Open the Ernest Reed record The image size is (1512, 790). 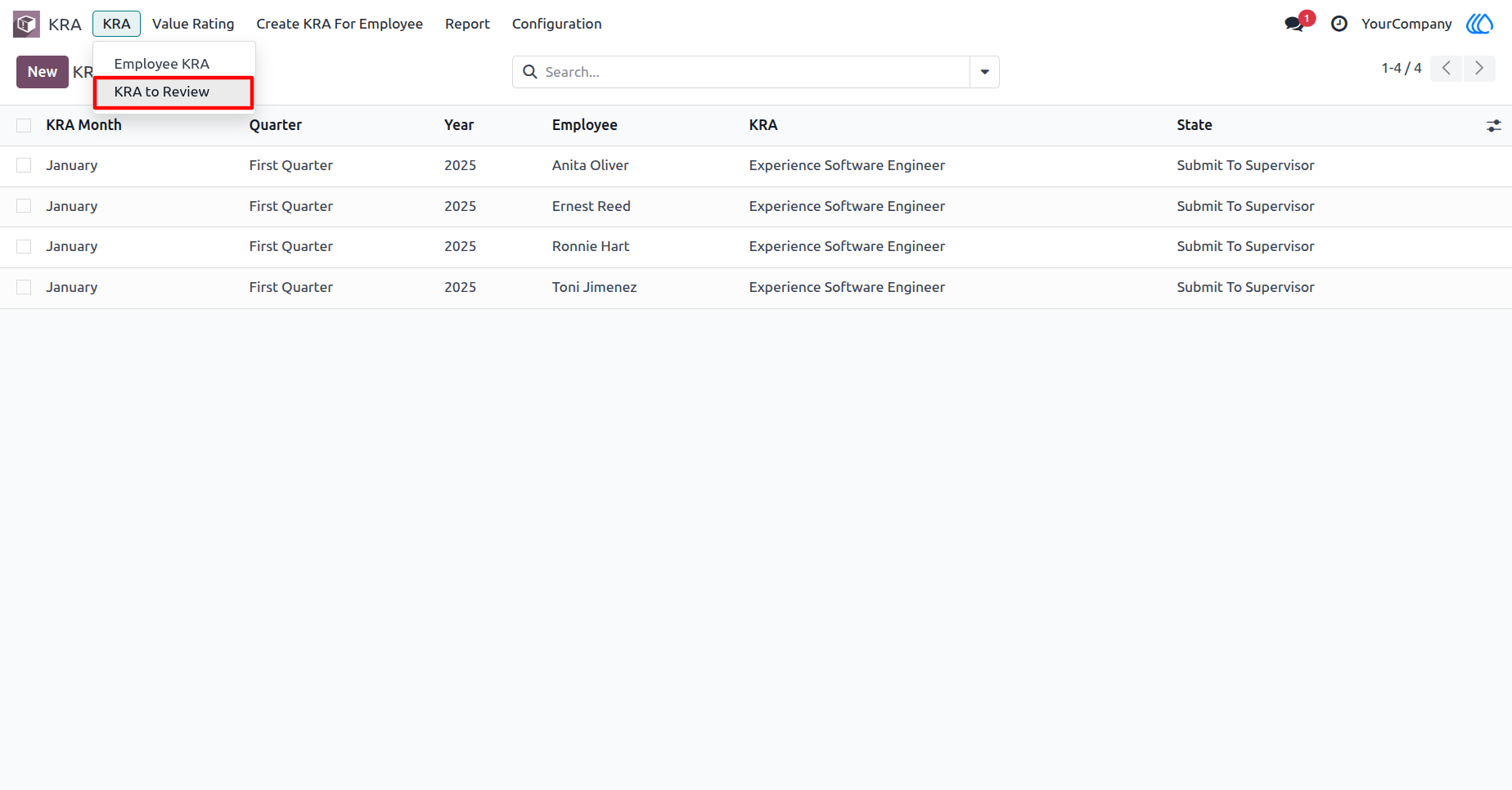pyautogui.click(x=592, y=206)
